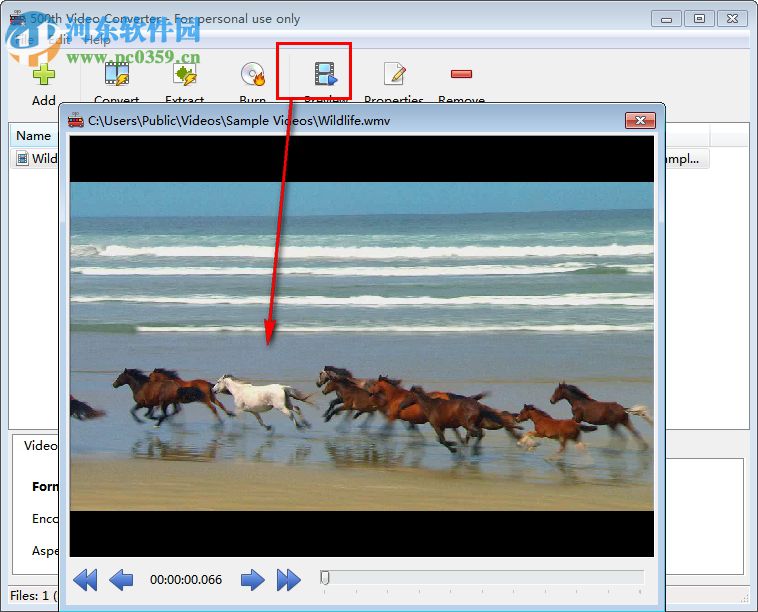Launch the Burn disc tool
758x612 pixels.
[253, 74]
